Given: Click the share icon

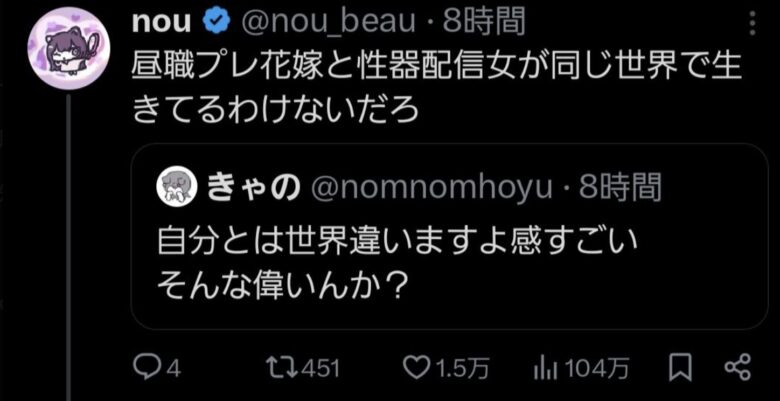Looking at the screenshot, I should [736, 369].
